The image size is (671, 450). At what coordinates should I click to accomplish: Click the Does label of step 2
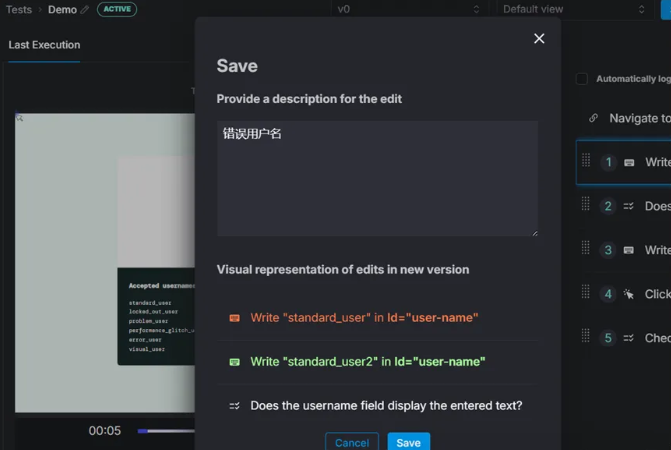pyautogui.click(x=658, y=206)
